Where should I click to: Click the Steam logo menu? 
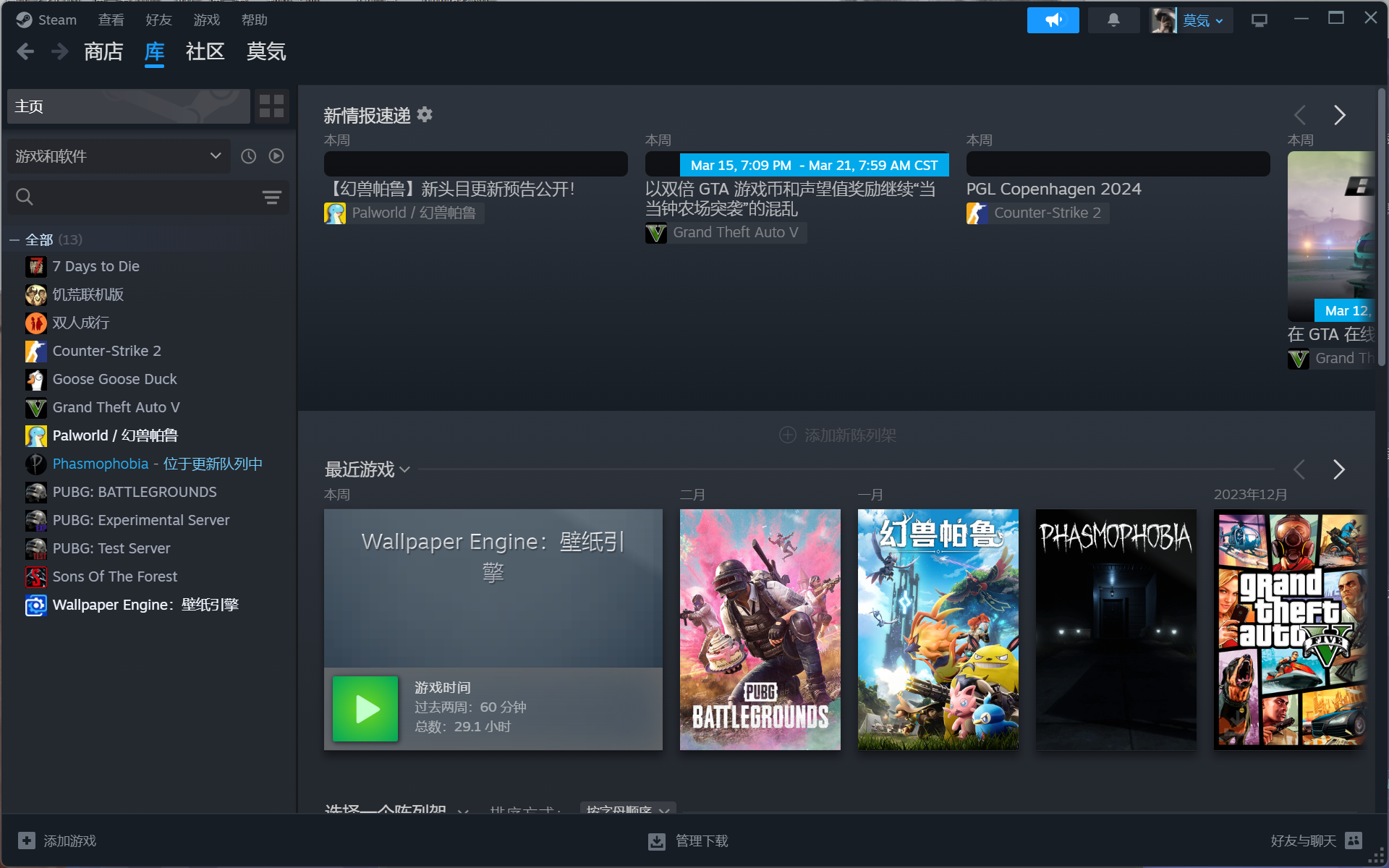click(x=46, y=20)
